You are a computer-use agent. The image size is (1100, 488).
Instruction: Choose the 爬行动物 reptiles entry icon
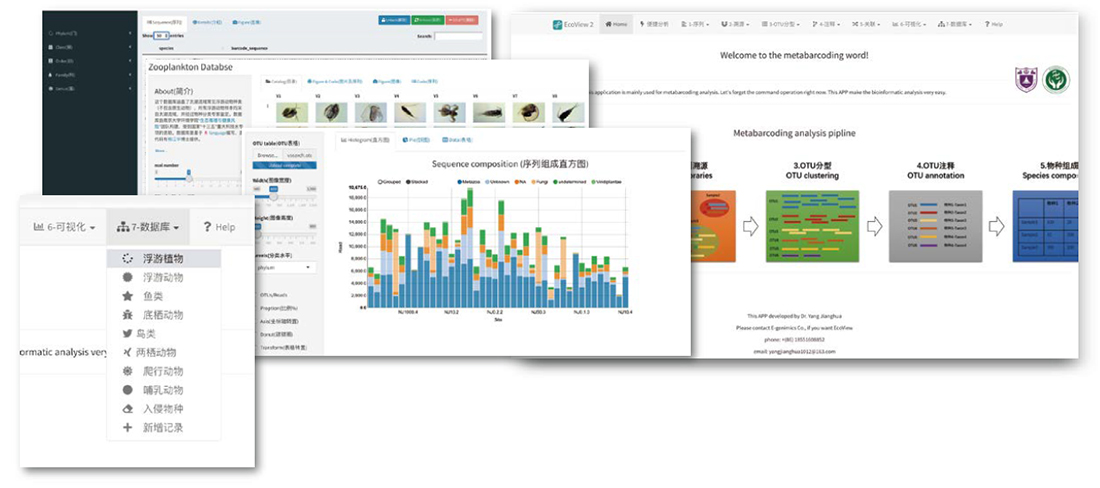[x=127, y=371]
